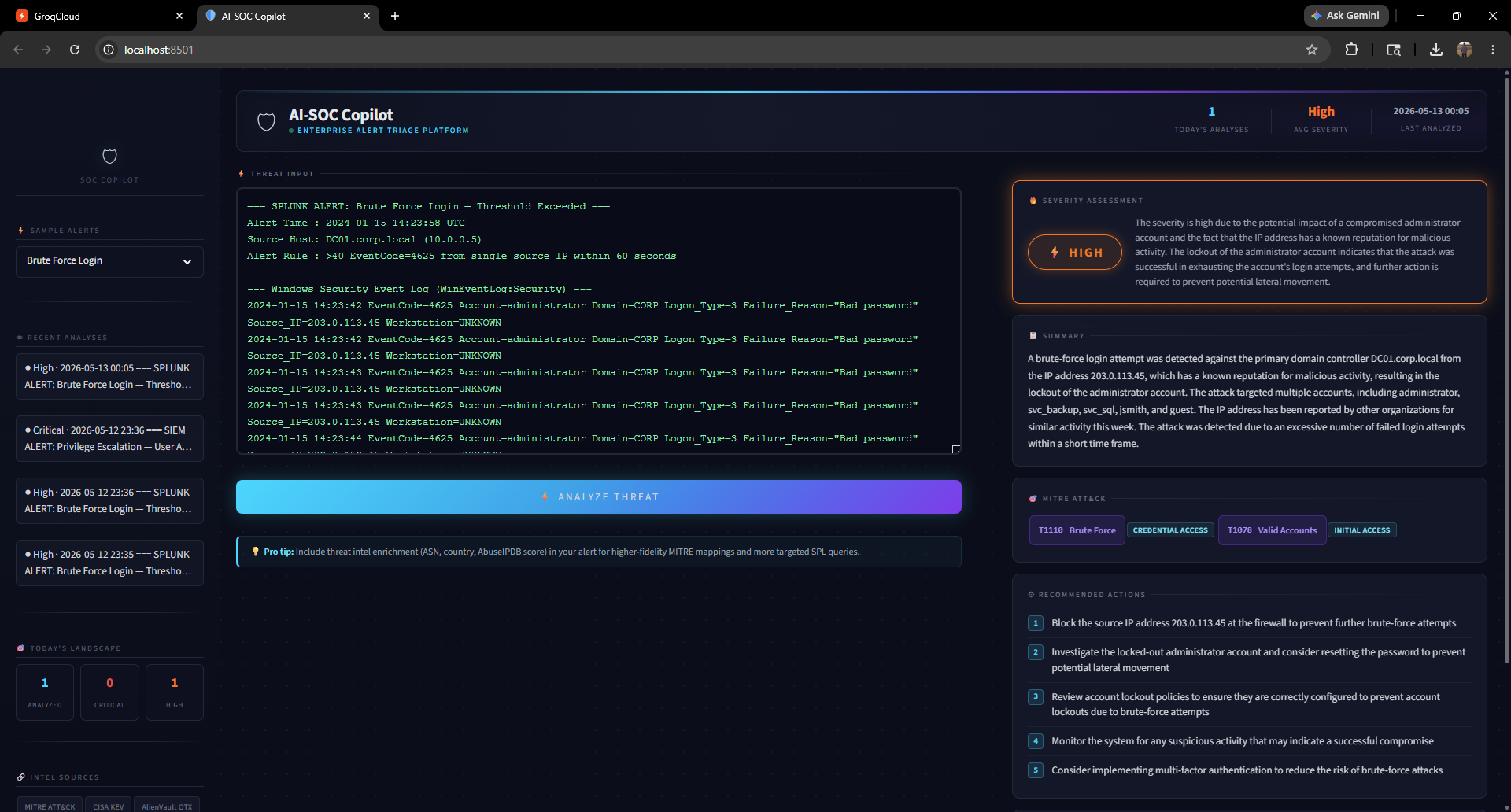Open the Chrome profile avatar
The width and height of the screenshot is (1511, 812).
[x=1465, y=50]
